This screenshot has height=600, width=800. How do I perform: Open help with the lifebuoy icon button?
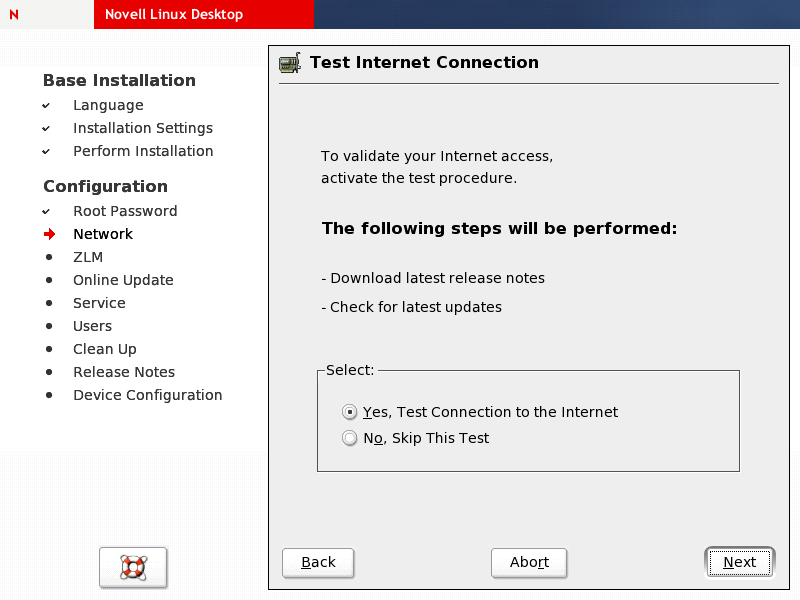(x=133, y=568)
